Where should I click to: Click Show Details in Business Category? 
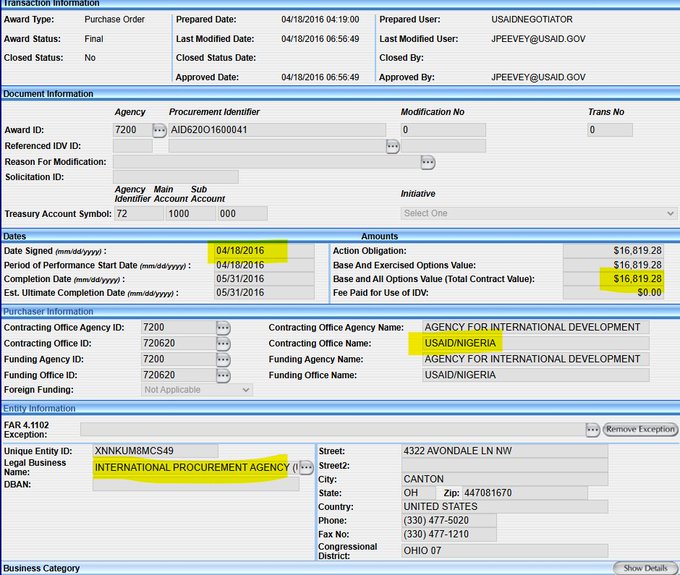[646, 568]
